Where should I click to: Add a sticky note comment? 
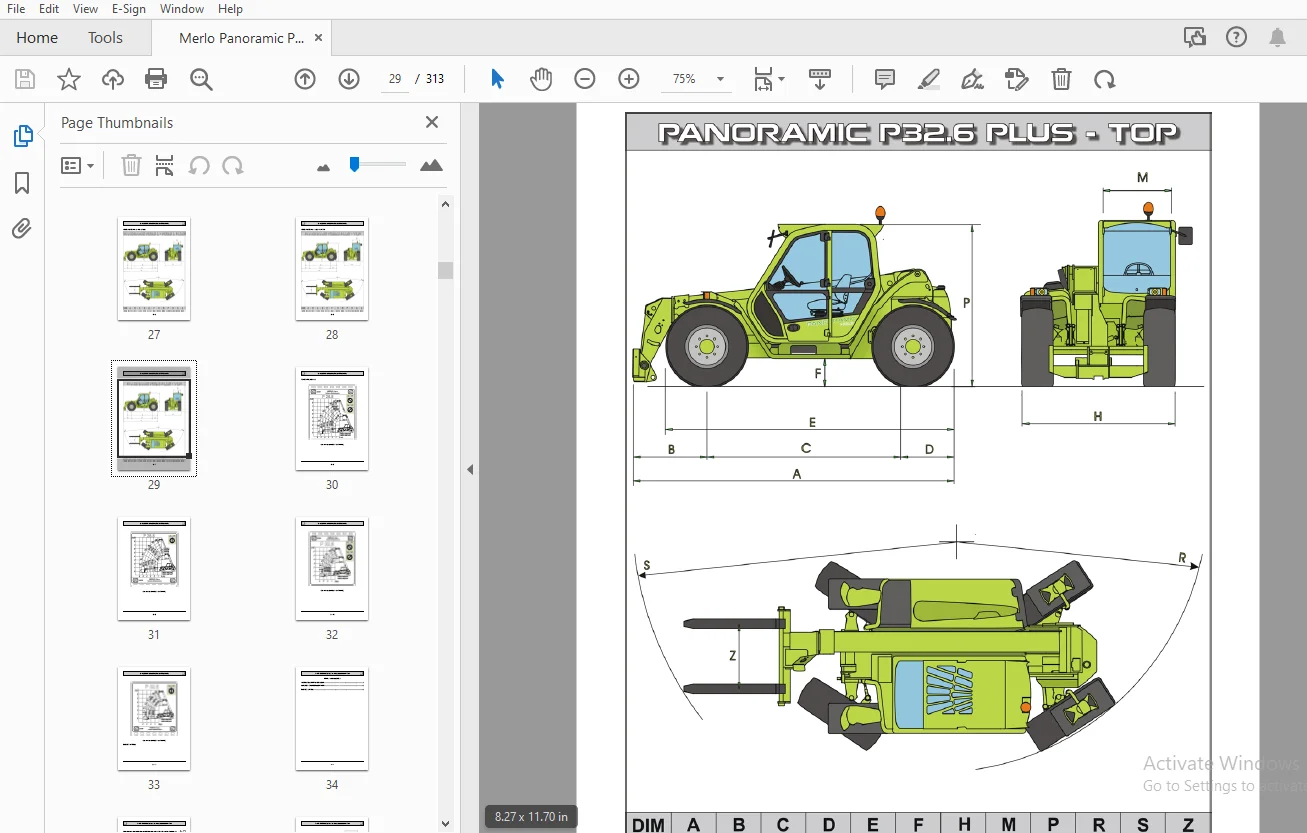coord(884,79)
